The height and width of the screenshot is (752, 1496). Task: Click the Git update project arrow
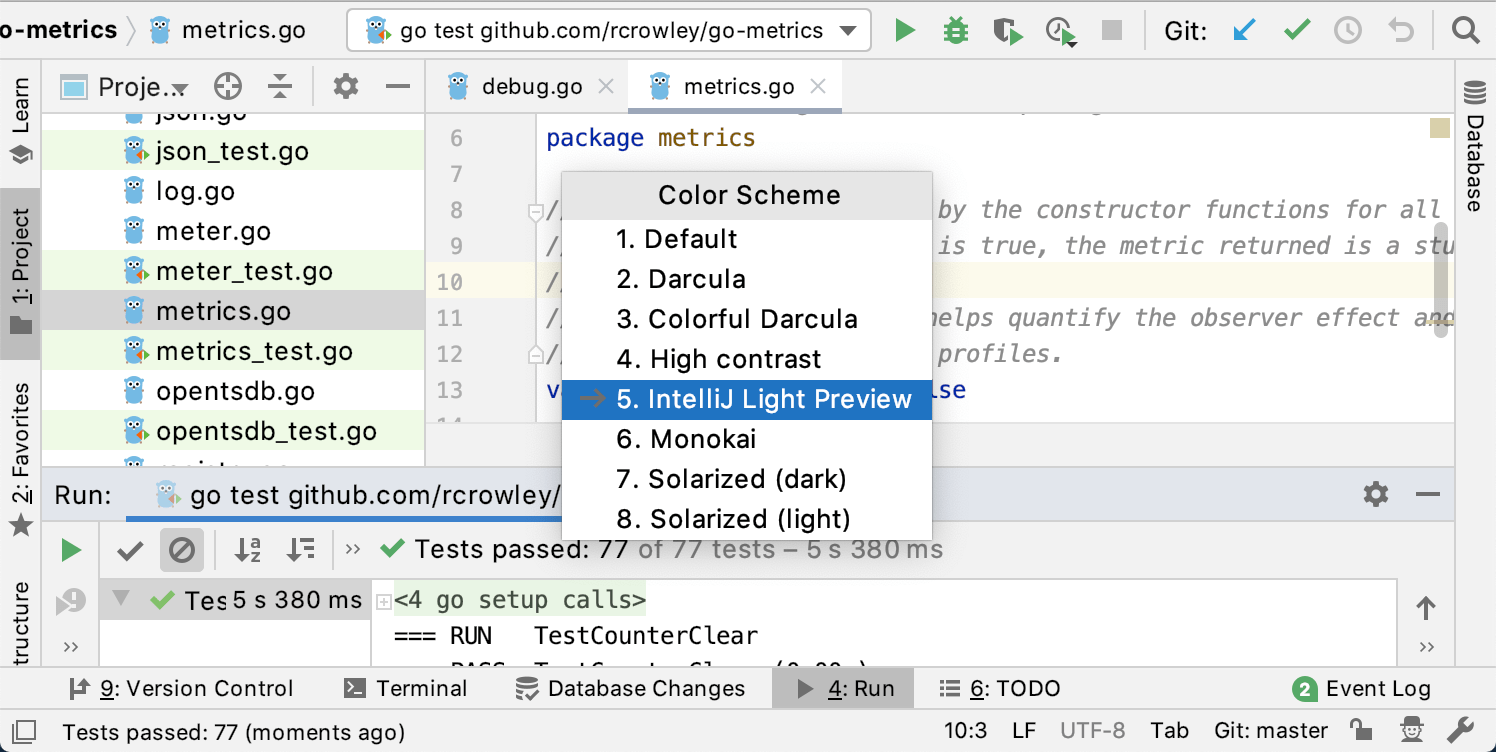(1244, 31)
